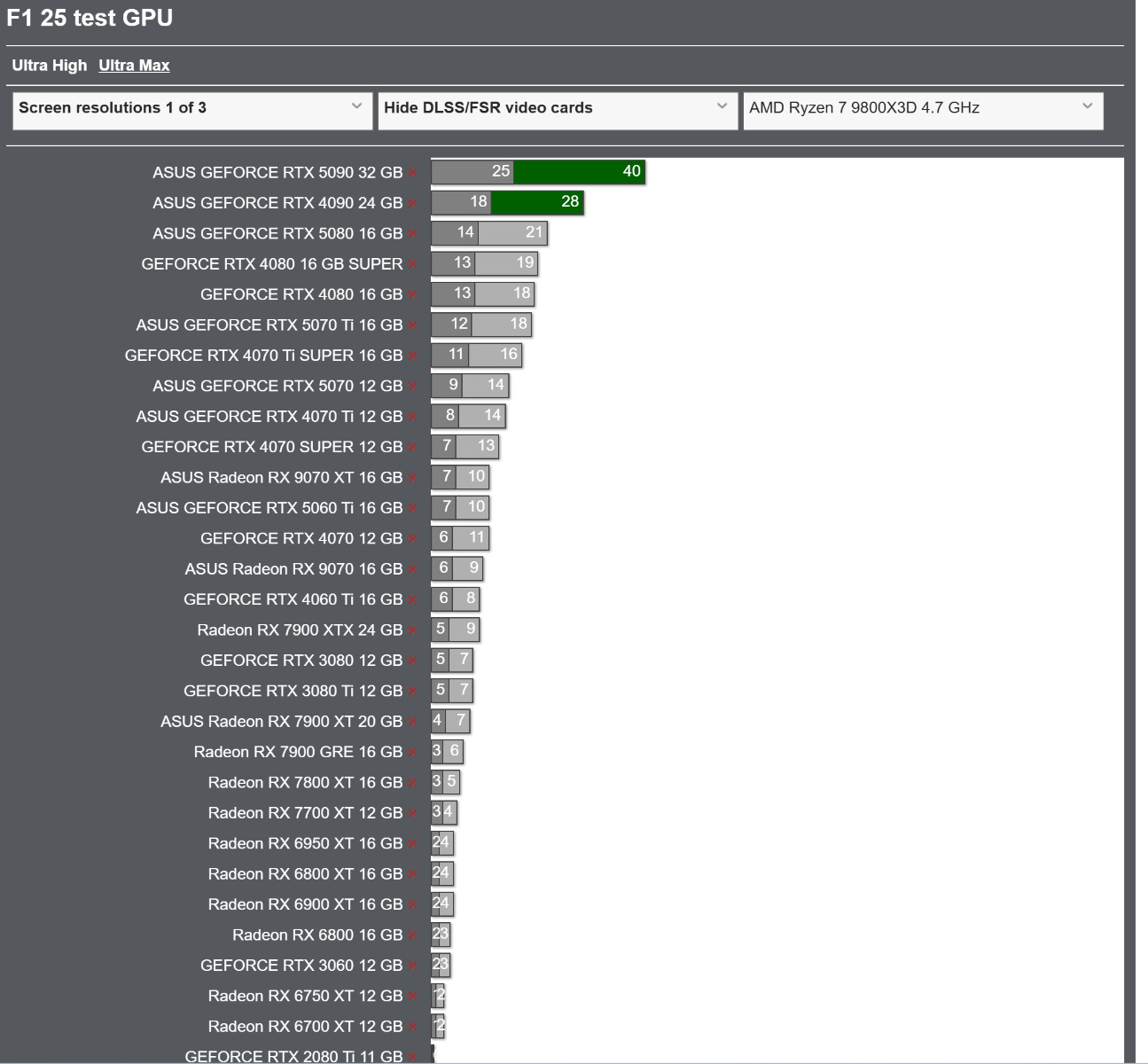Remove Radeon RX 6800 XT 16 GB via red X
Screen dimensions: 1148x1064
click(x=413, y=875)
